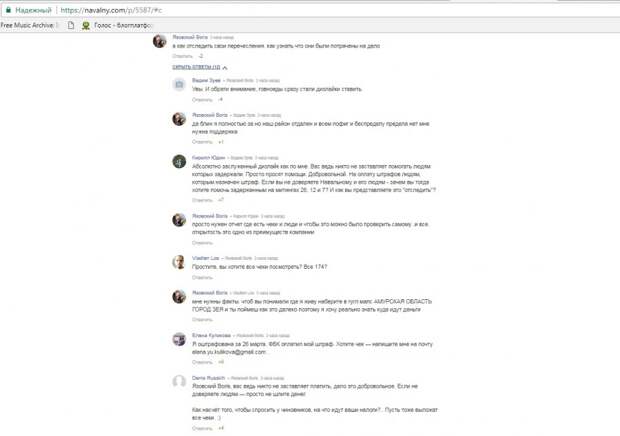Click the green secure padlock icon

(8, 10)
